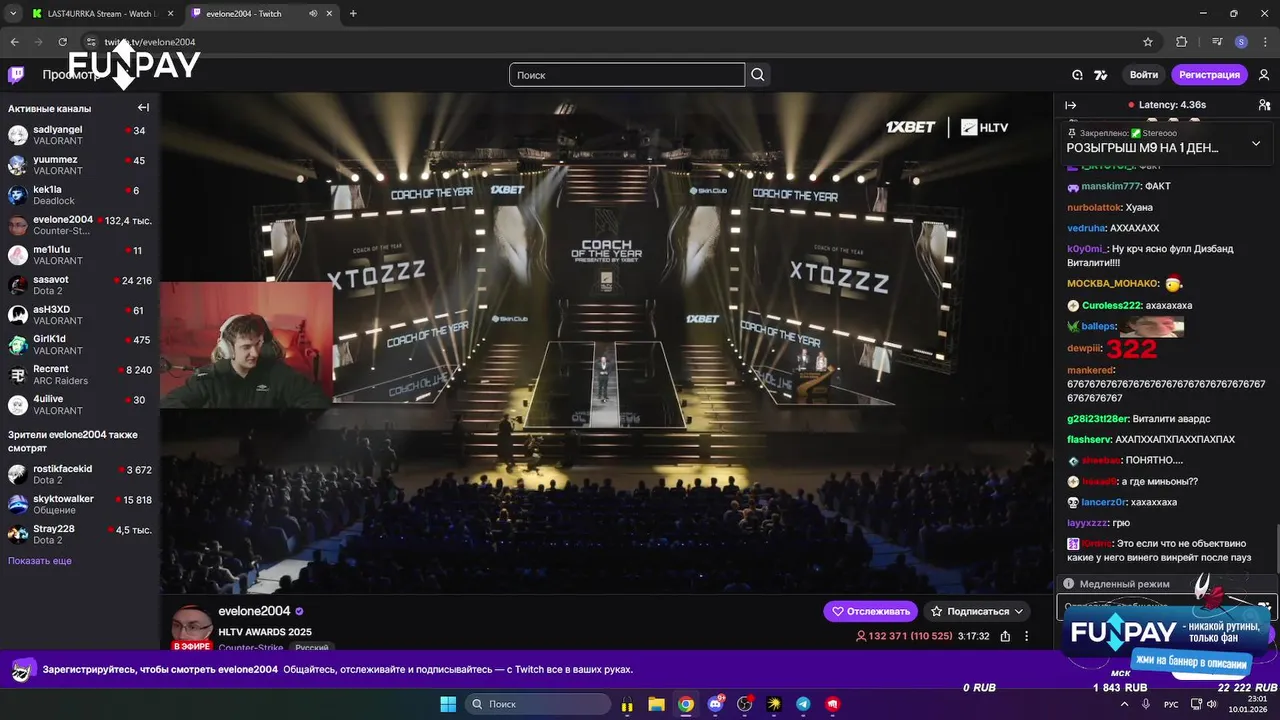1280x720 pixels.
Task: Open Chrome from taskbar
Action: coord(686,704)
